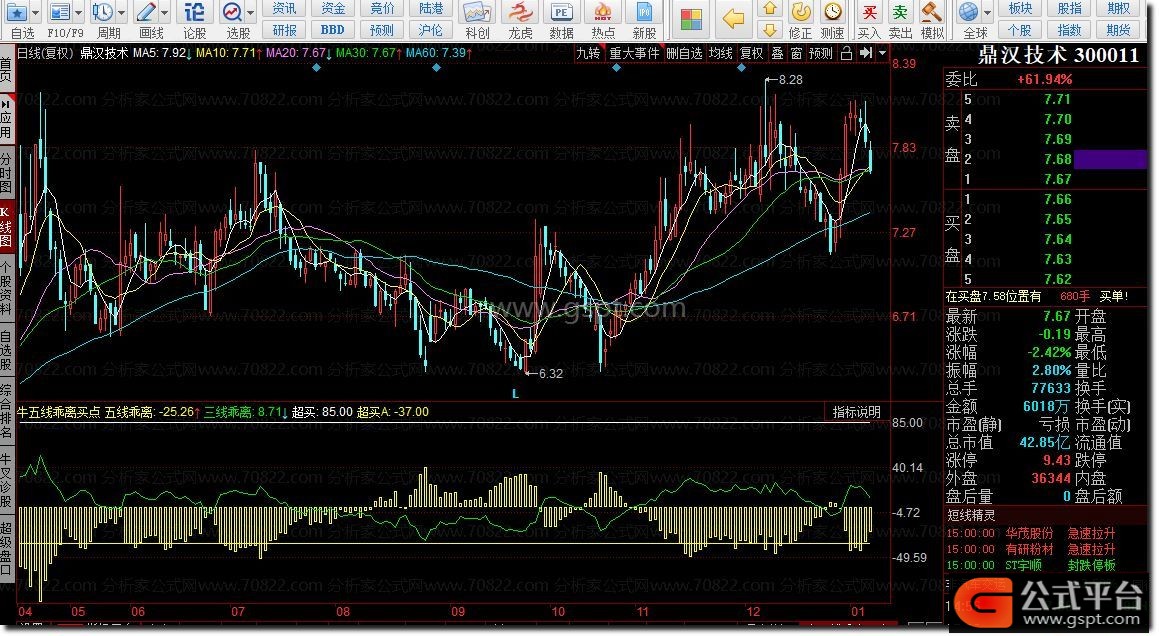Click the 删自选 remove from watchlist button
The width and height of the screenshot is (1159, 636).
pyautogui.click(x=684, y=53)
